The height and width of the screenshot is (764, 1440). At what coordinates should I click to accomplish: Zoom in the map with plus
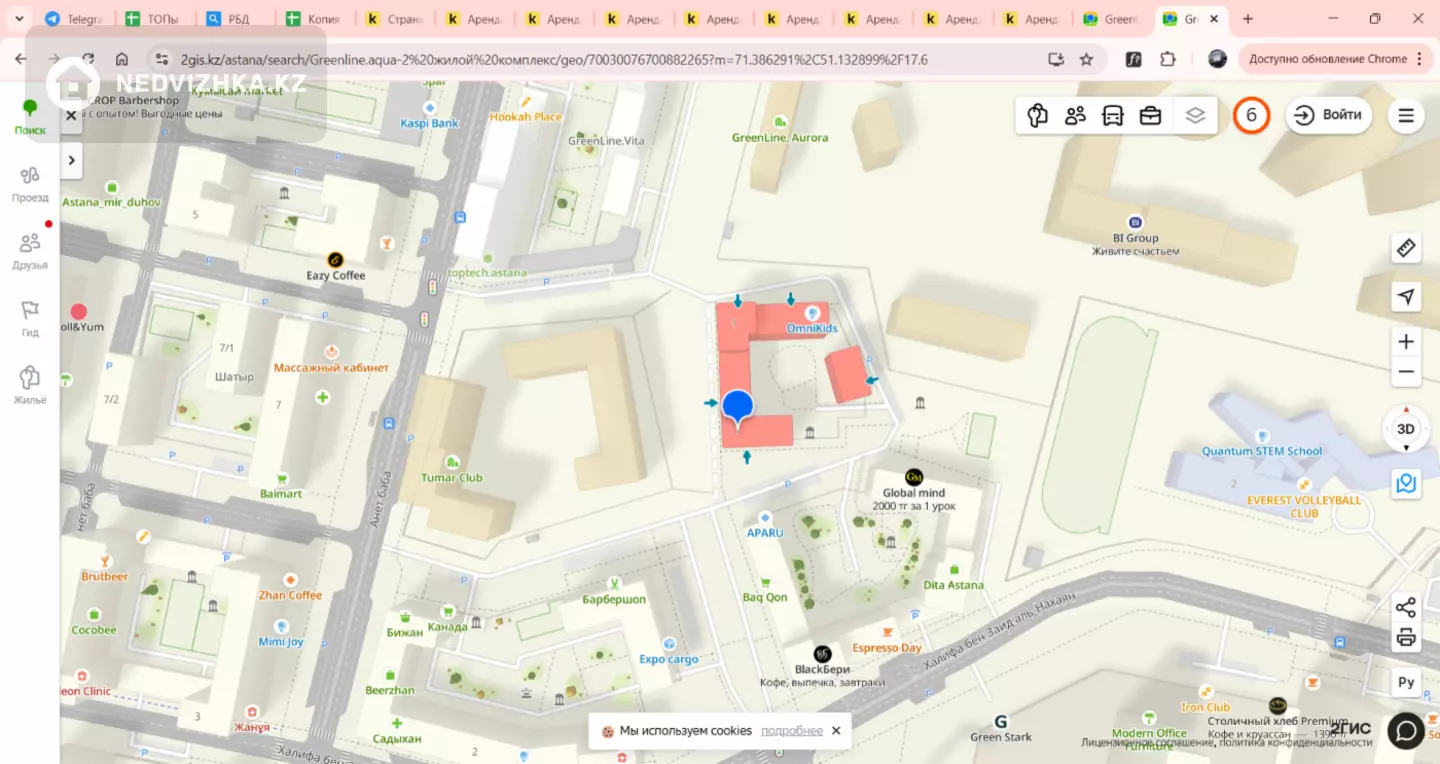point(1406,342)
